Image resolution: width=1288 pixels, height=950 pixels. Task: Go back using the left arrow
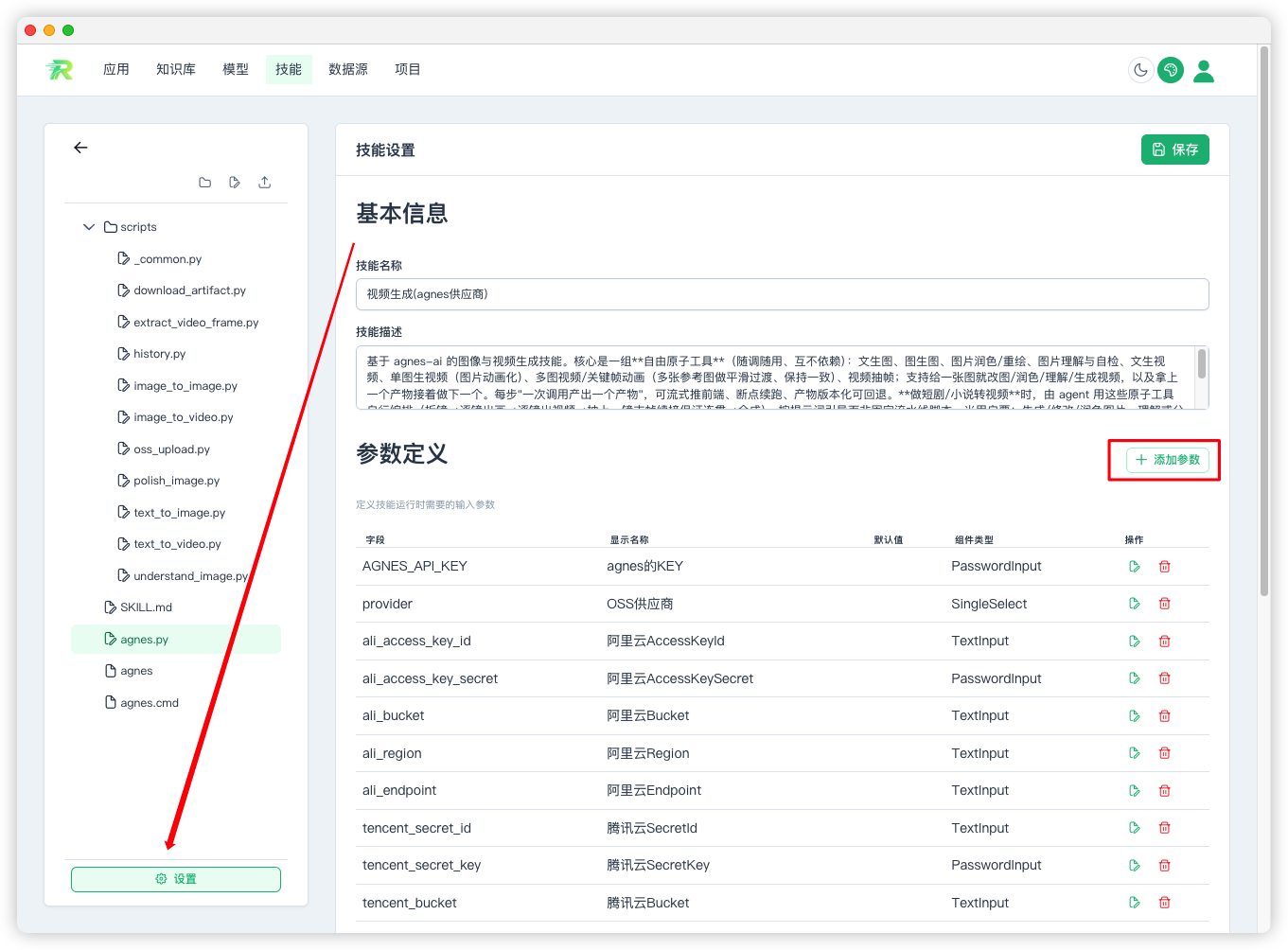coord(80,148)
